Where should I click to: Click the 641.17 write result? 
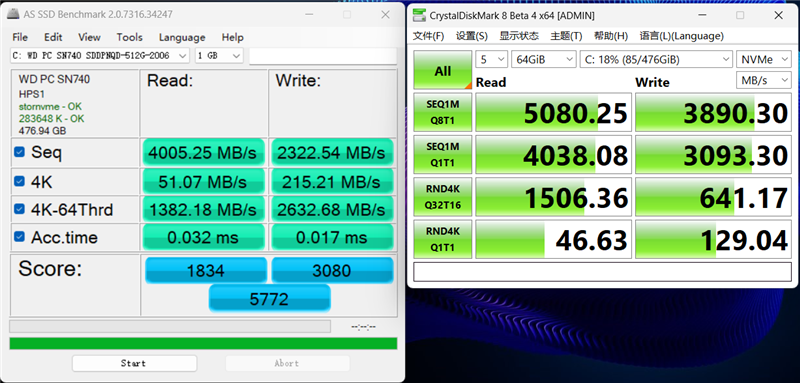tap(713, 197)
